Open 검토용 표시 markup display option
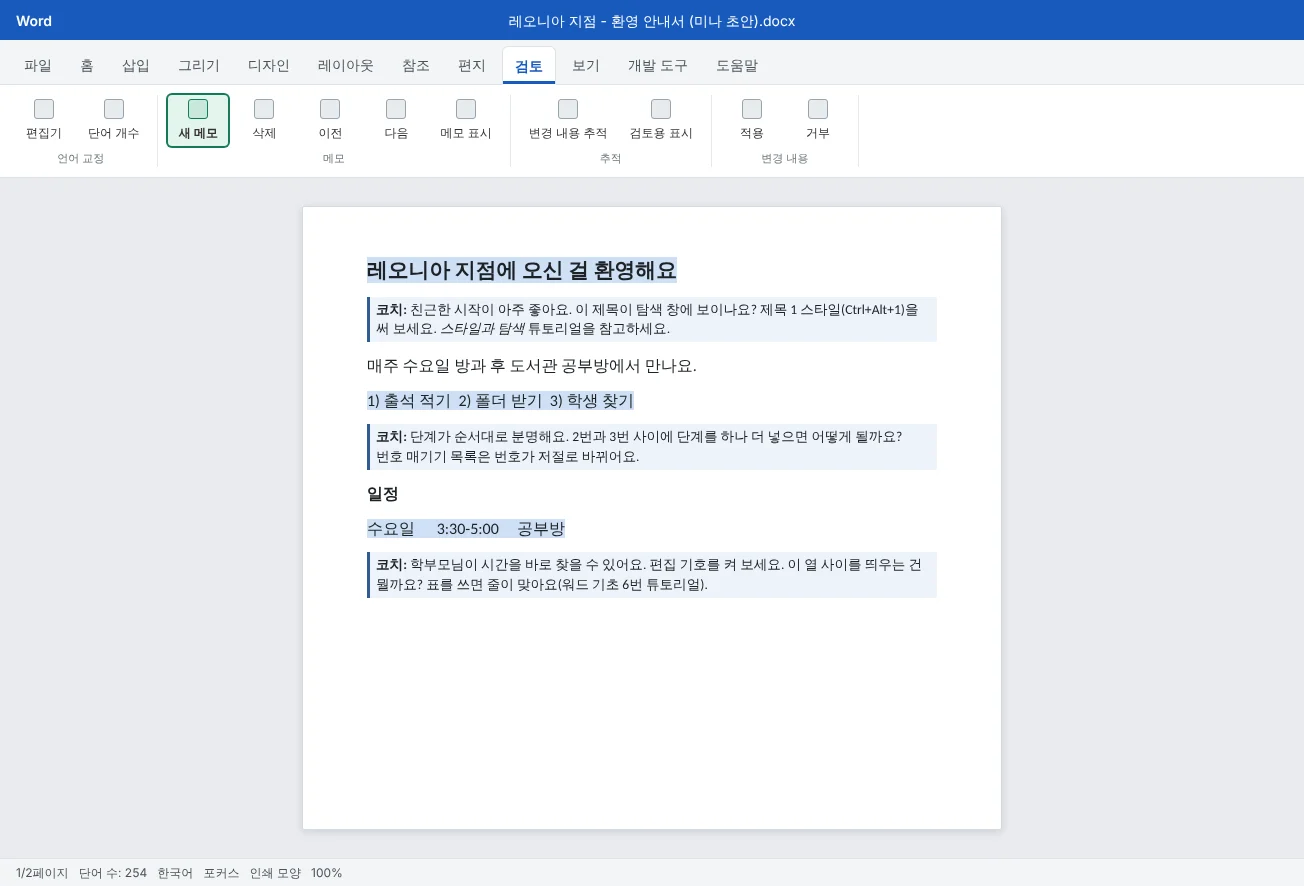The width and height of the screenshot is (1304, 886). [661, 120]
